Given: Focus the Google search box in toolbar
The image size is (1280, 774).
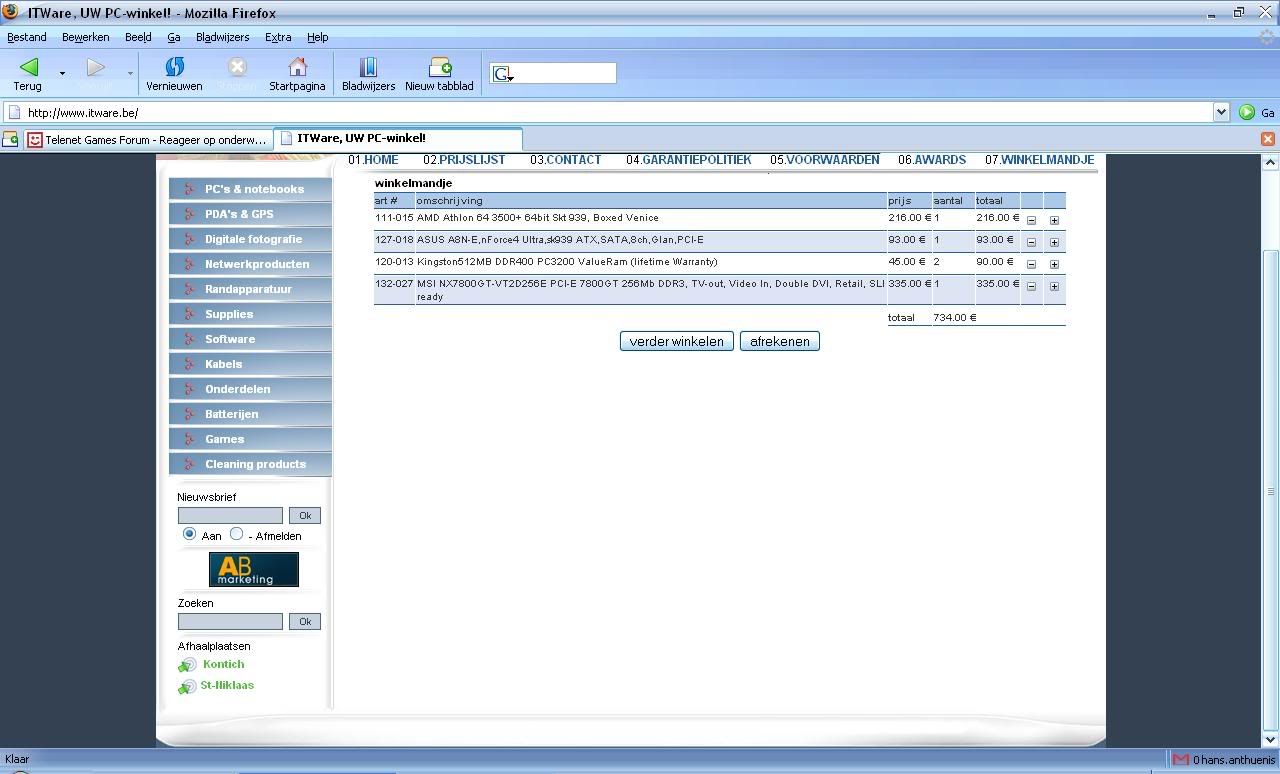Looking at the screenshot, I should (x=565, y=73).
